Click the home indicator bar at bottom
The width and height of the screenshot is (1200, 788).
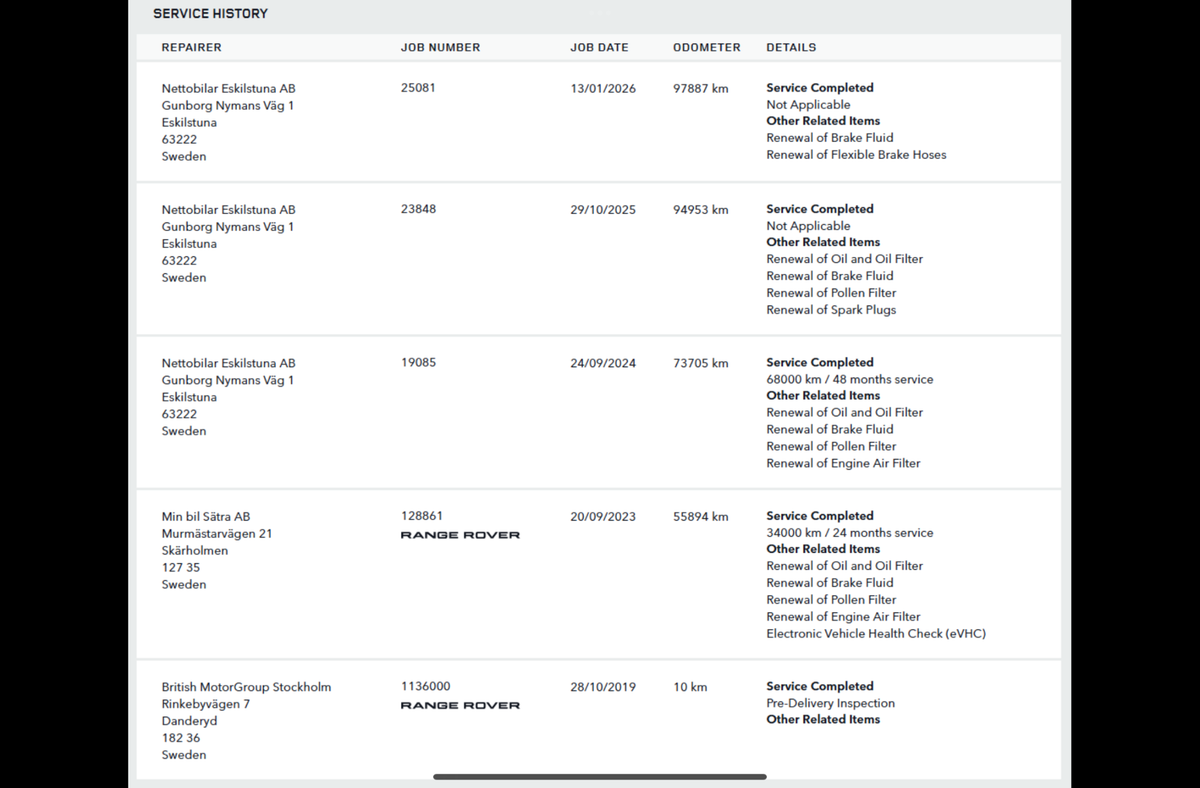coord(600,776)
